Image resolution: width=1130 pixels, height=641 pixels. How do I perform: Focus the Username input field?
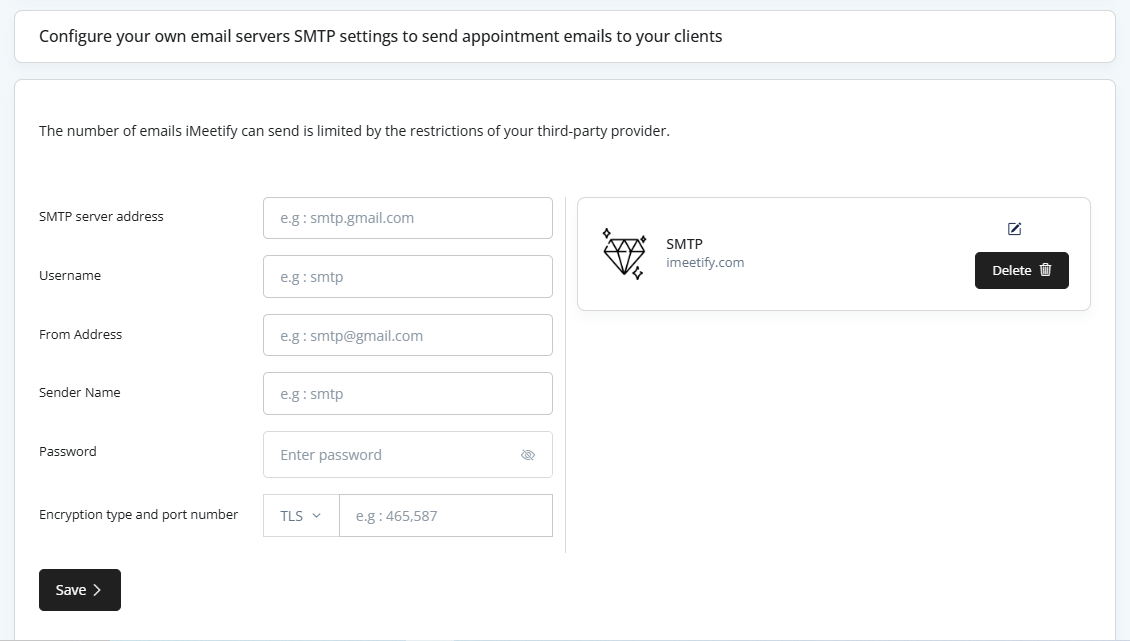click(407, 277)
